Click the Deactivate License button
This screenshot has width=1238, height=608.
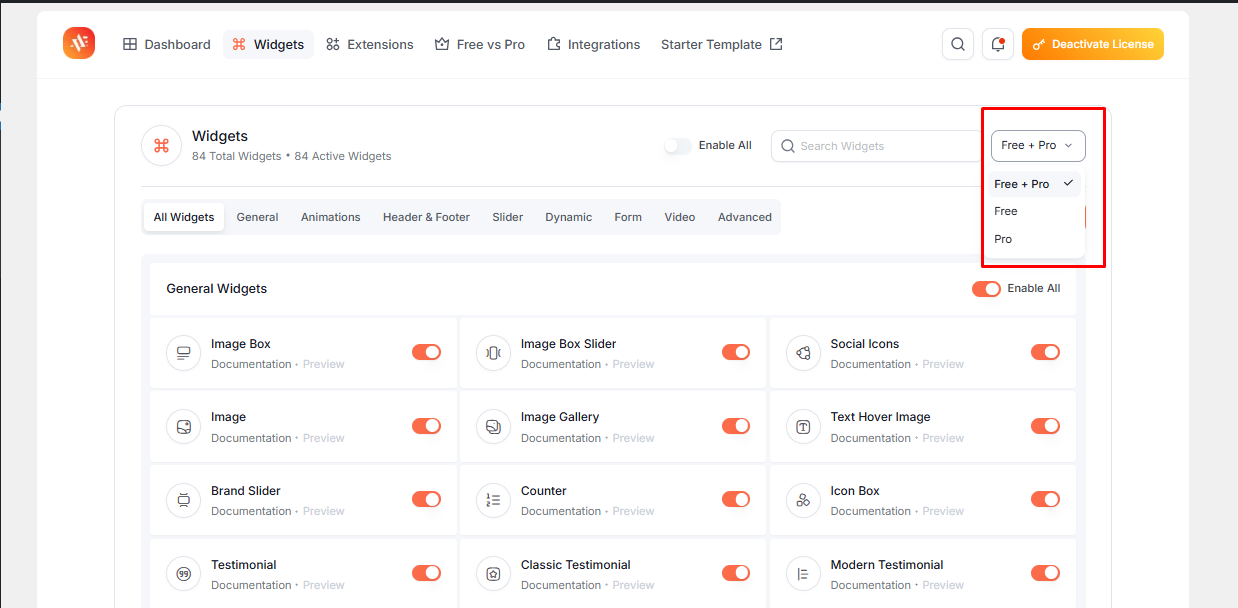(1093, 44)
